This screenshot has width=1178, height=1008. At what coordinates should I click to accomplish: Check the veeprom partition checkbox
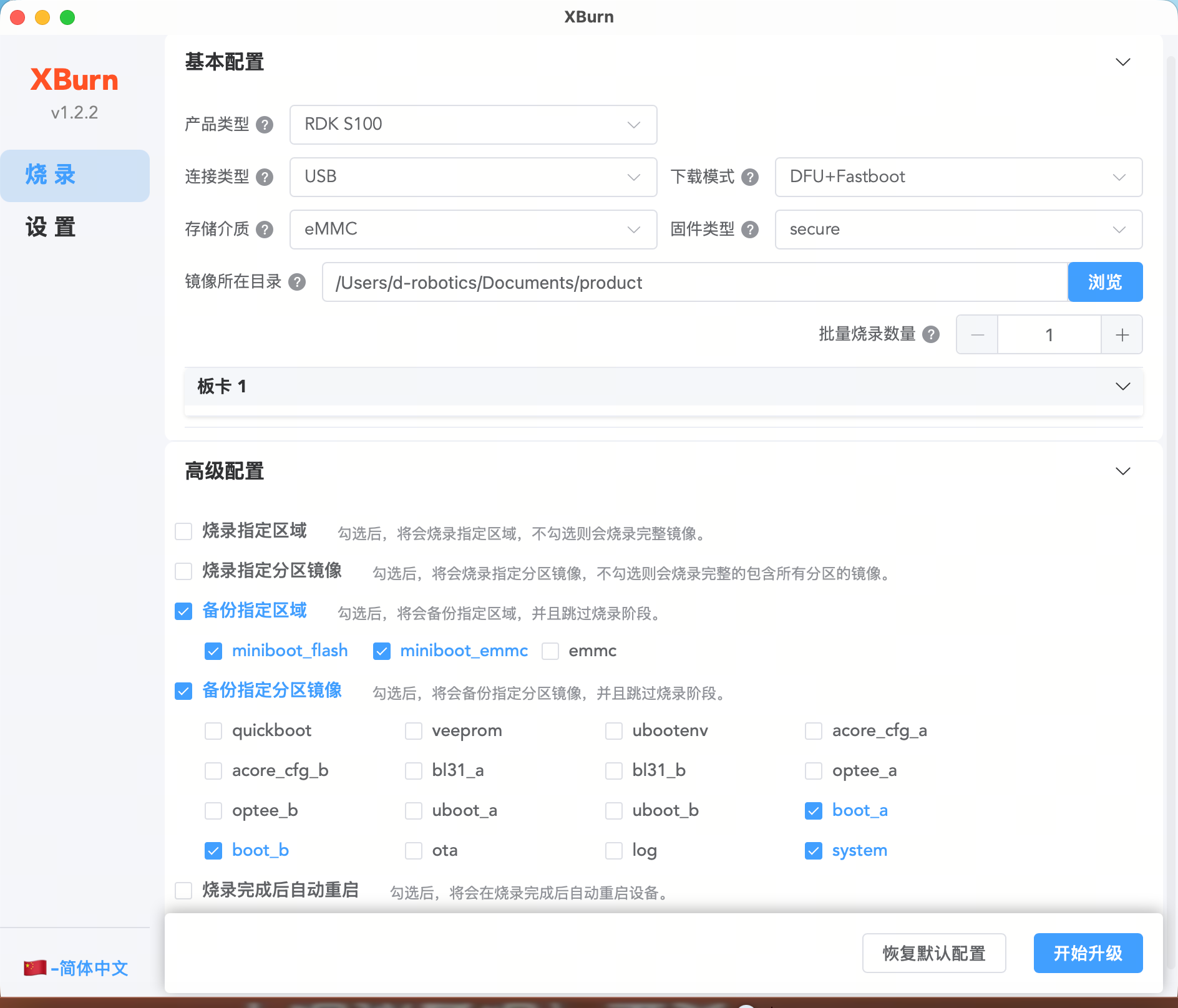(414, 731)
